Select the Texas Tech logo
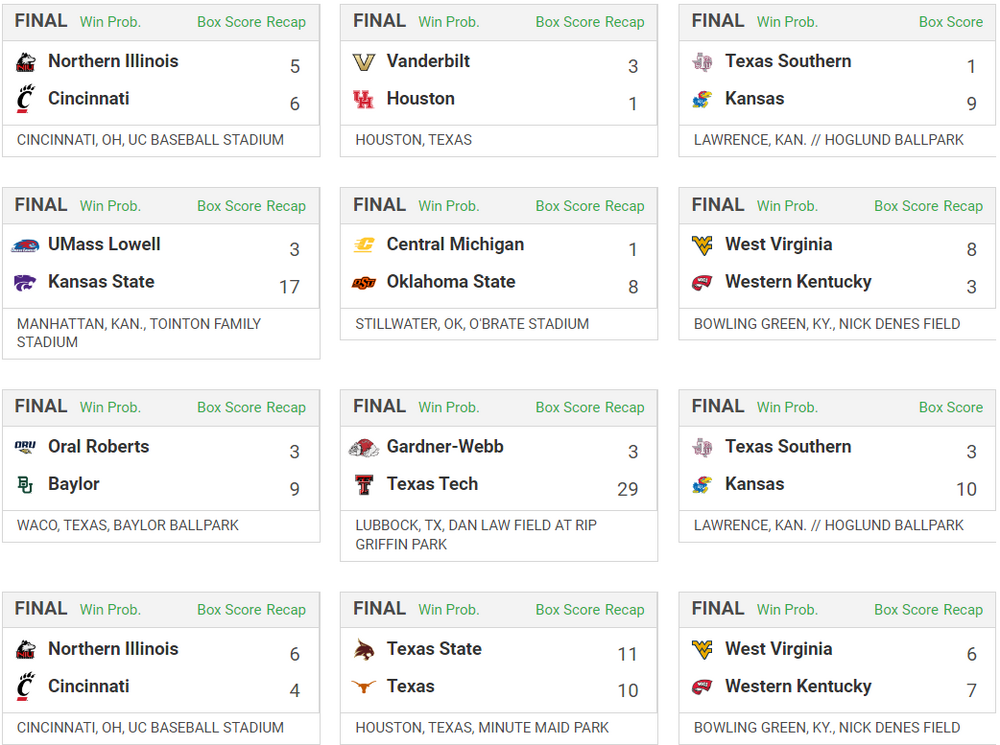The height and width of the screenshot is (745, 1000). (363, 485)
